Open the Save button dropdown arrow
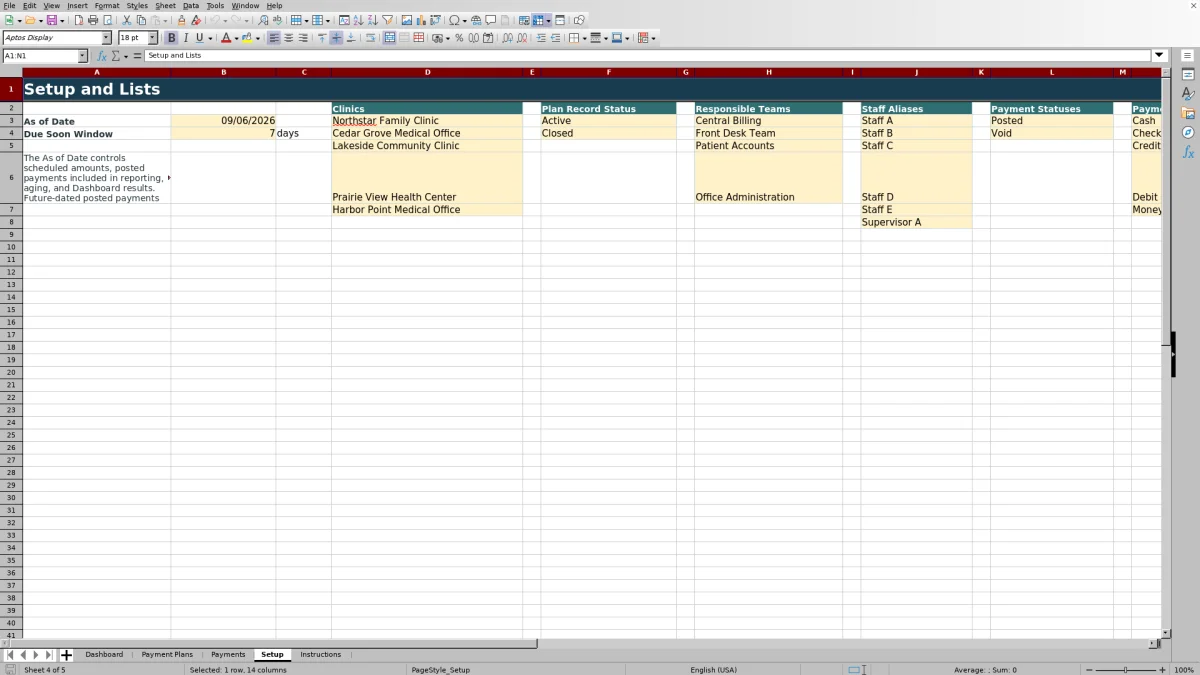Image resolution: width=1200 pixels, height=675 pixels. (x=62, y=20)
